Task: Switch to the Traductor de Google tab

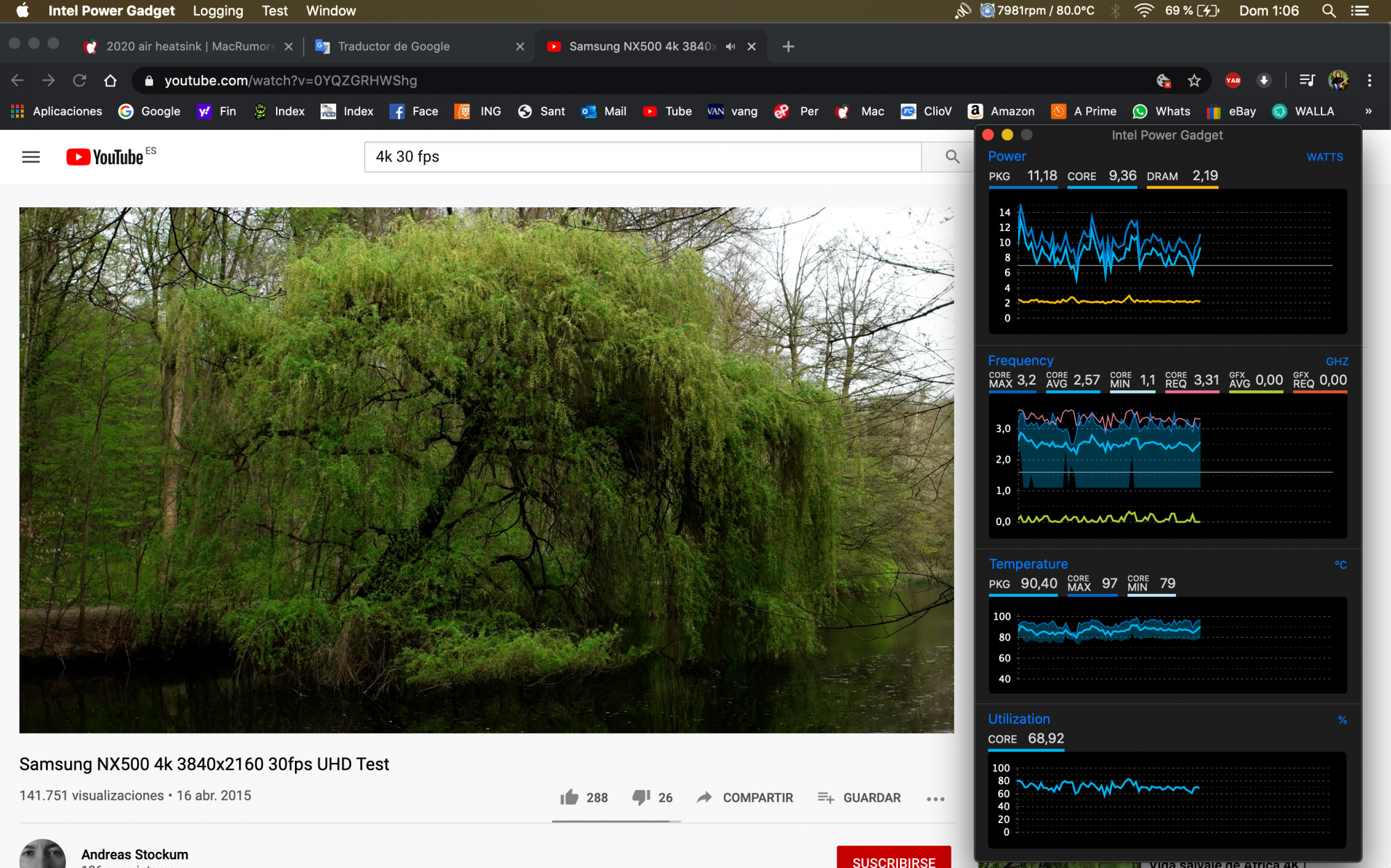Action: coord(394,46)
